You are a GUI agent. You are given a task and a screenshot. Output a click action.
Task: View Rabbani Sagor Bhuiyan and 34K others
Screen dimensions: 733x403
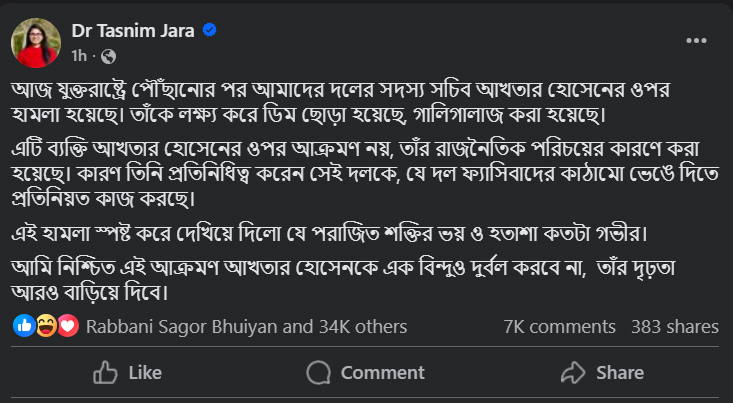pyautogui.click(x=247, y=326)
